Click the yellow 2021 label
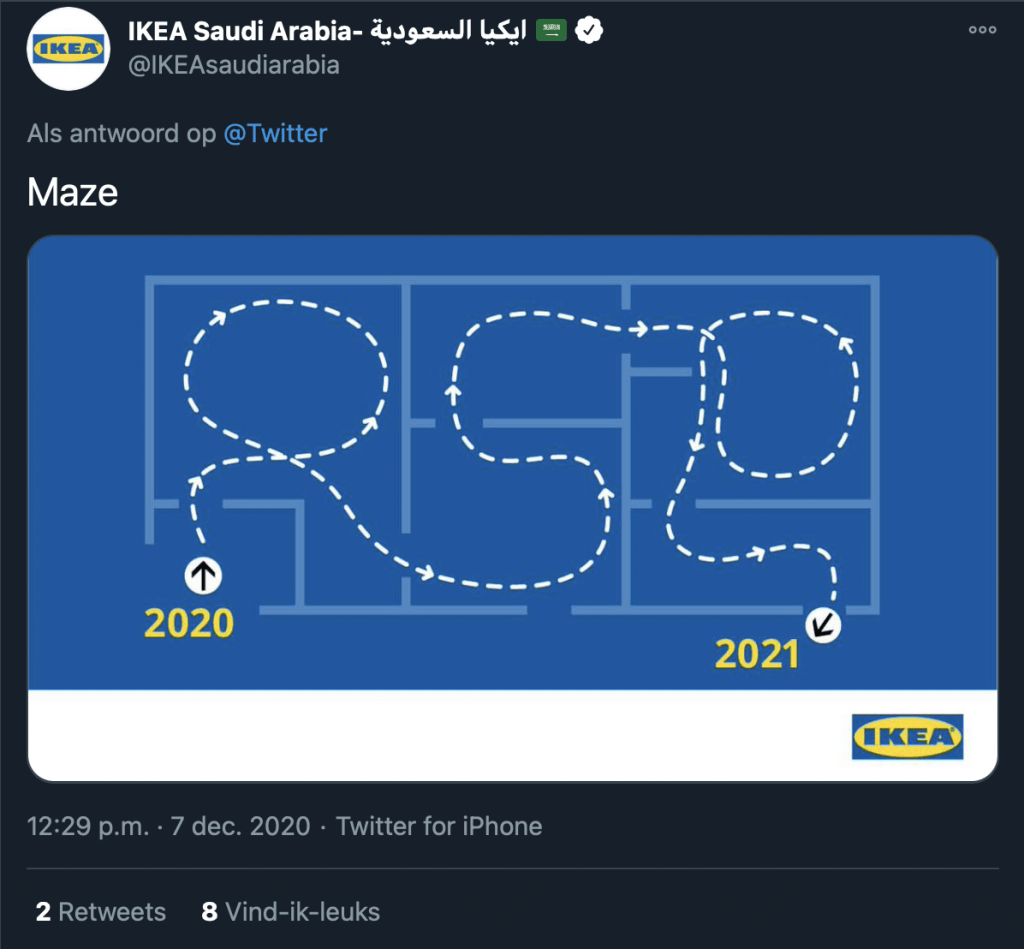This screenshot has height=949, width=1024. 757,655
